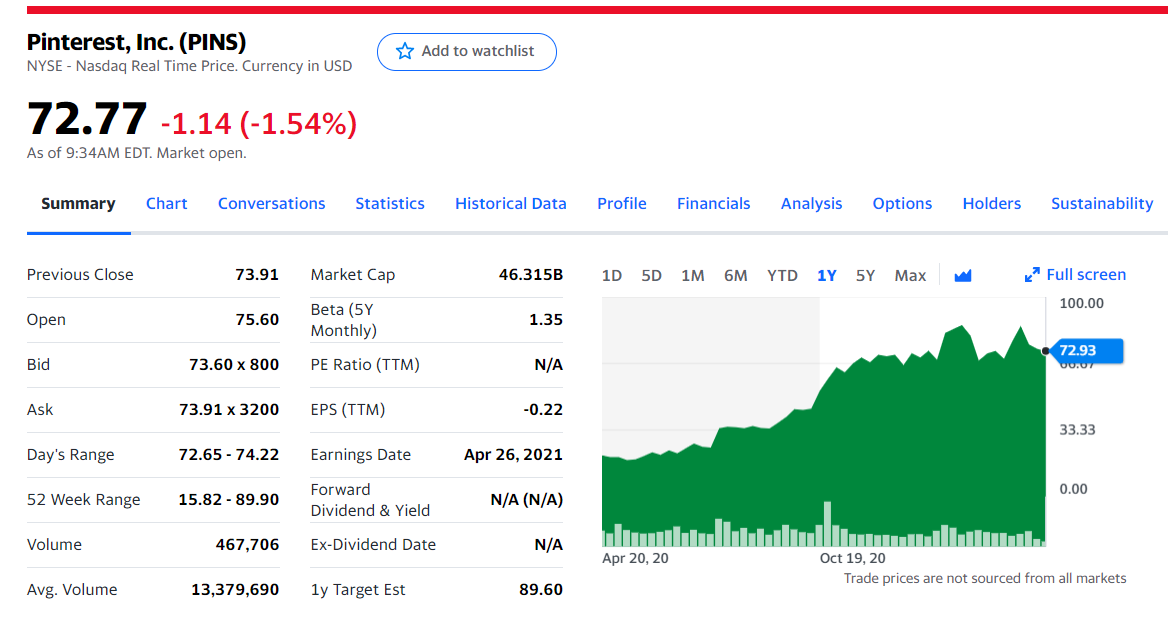
Task: Click the 0.00 y-axis label
Action: (x=1073, y=489)
